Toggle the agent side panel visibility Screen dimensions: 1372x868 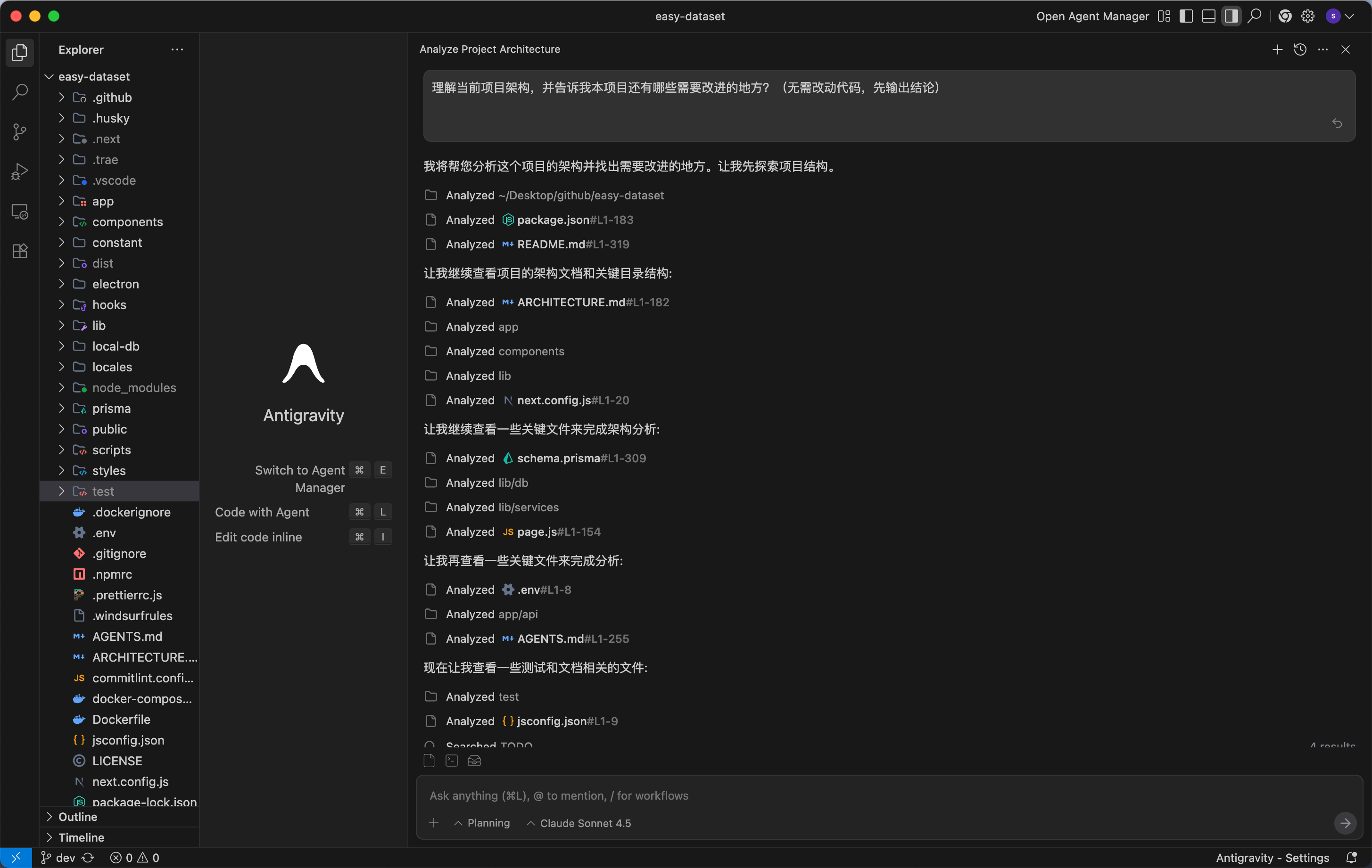pyautogui.click(x=1231, y=16)
